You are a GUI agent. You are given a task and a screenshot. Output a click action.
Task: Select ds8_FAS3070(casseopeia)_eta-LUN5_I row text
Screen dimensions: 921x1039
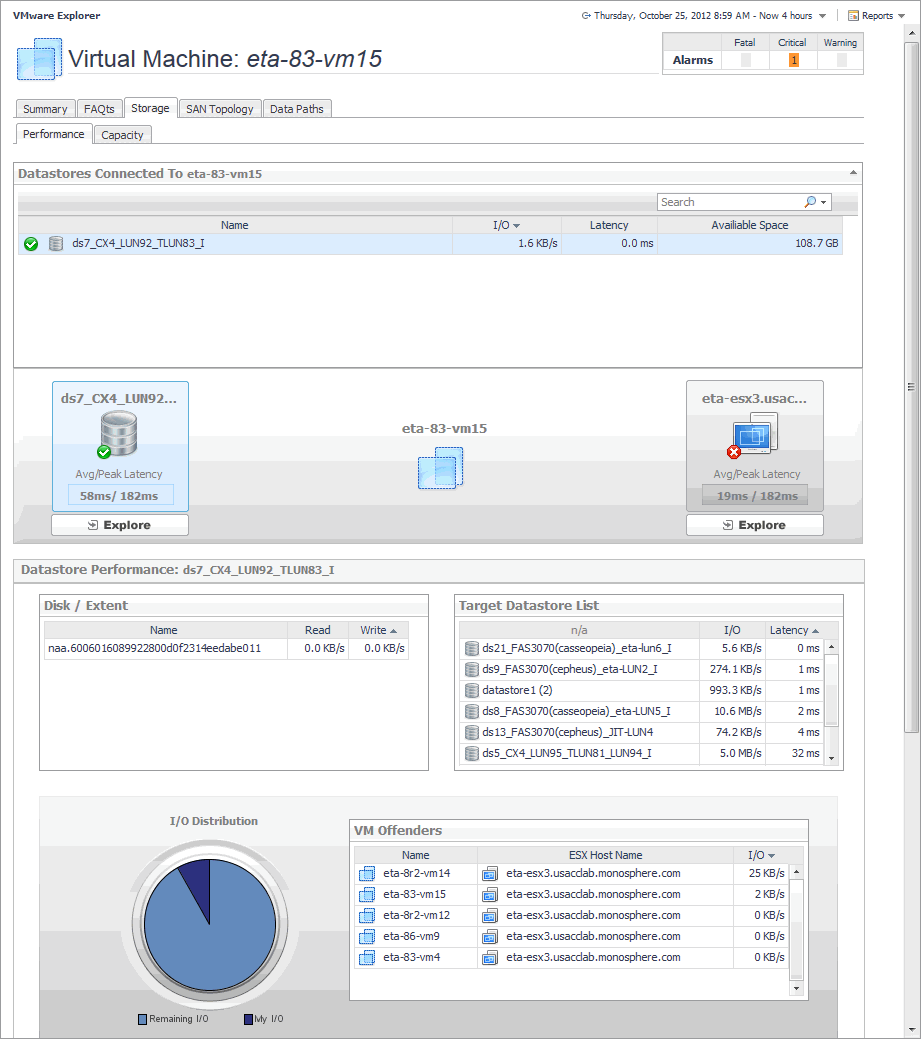point(576,711)
